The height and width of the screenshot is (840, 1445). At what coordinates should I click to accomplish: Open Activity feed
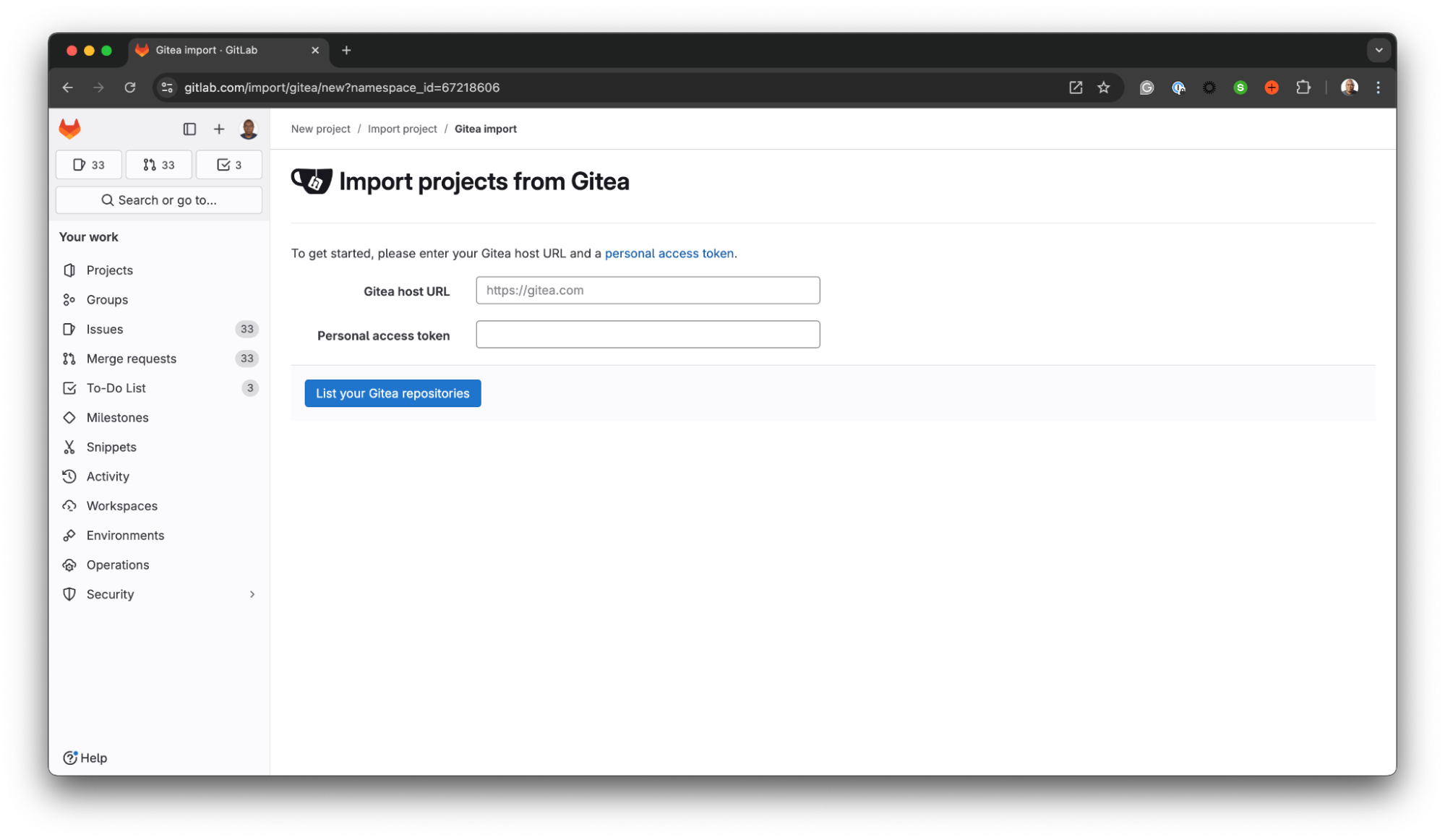[108, 475]
